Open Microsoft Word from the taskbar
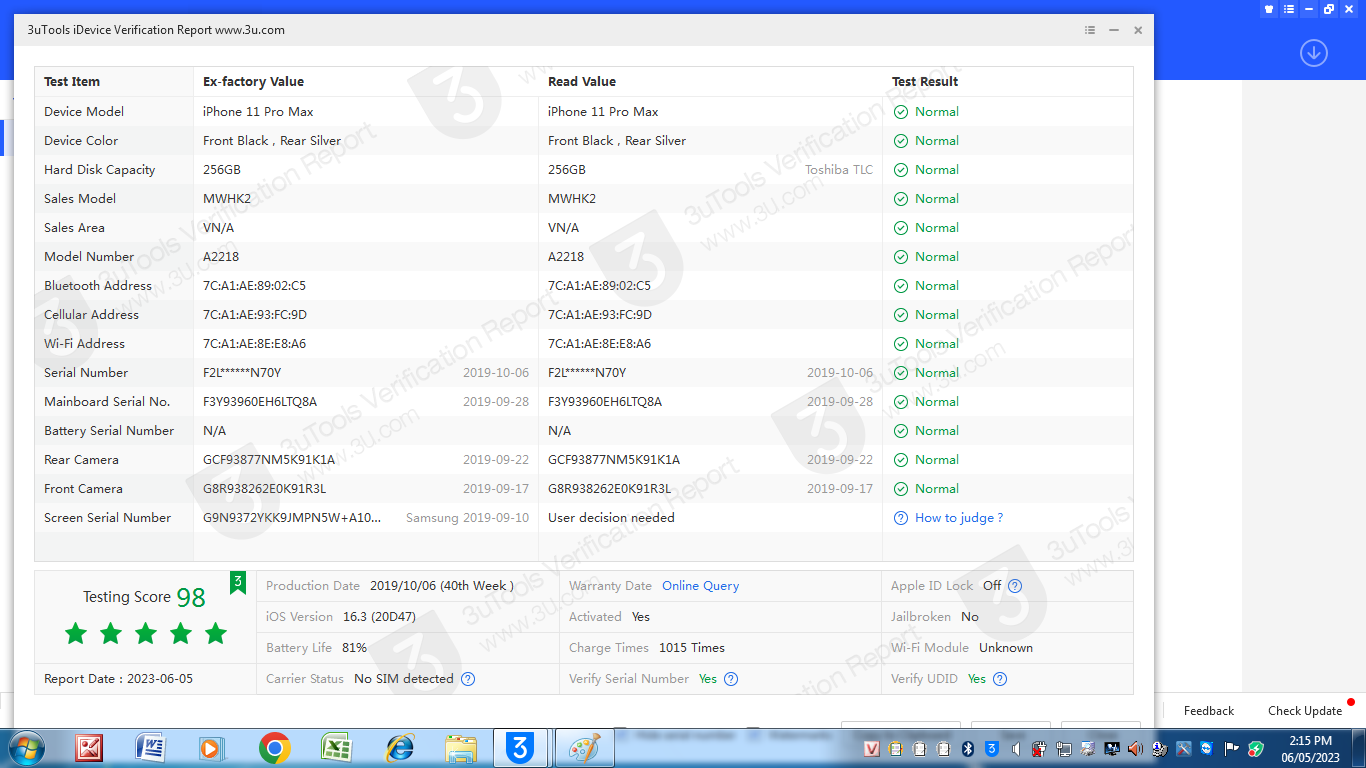The image size is (1366, 768). [150, 748]
